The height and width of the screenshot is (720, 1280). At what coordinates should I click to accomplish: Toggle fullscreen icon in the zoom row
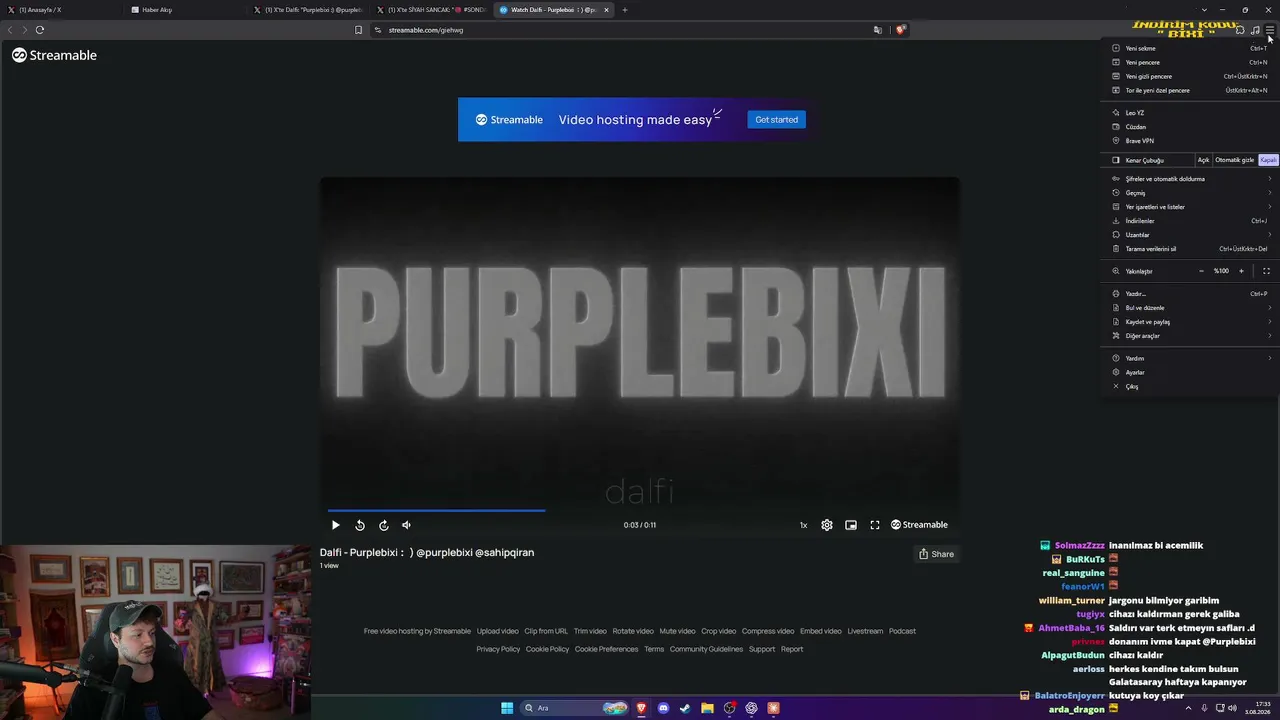pos(1266,271)
